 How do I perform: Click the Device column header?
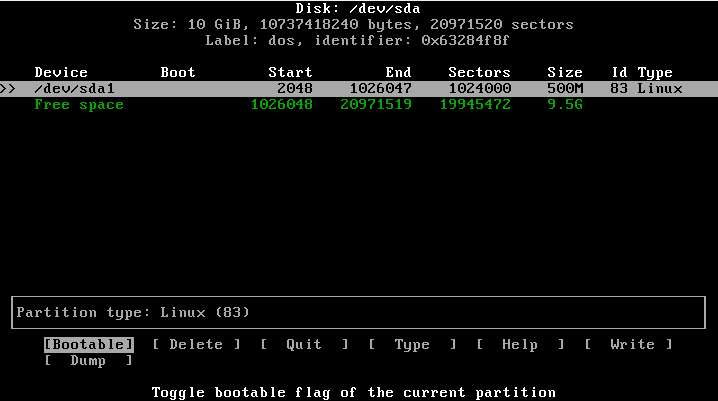pyautogui.click(x=61, y=72)
